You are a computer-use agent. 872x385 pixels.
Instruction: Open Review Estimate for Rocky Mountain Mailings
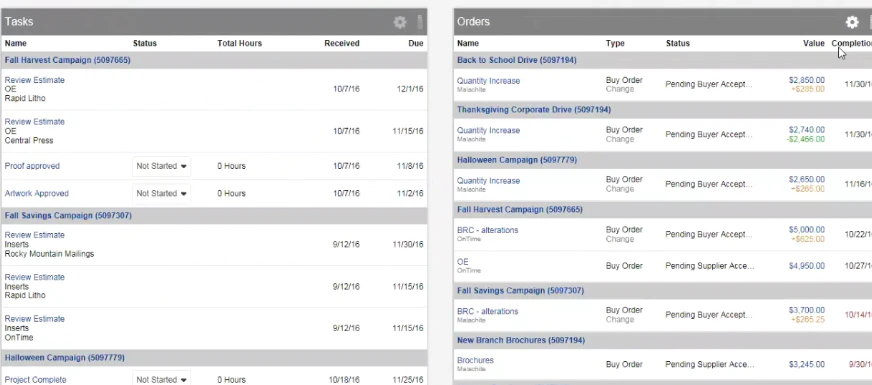(x=34, y=235)
